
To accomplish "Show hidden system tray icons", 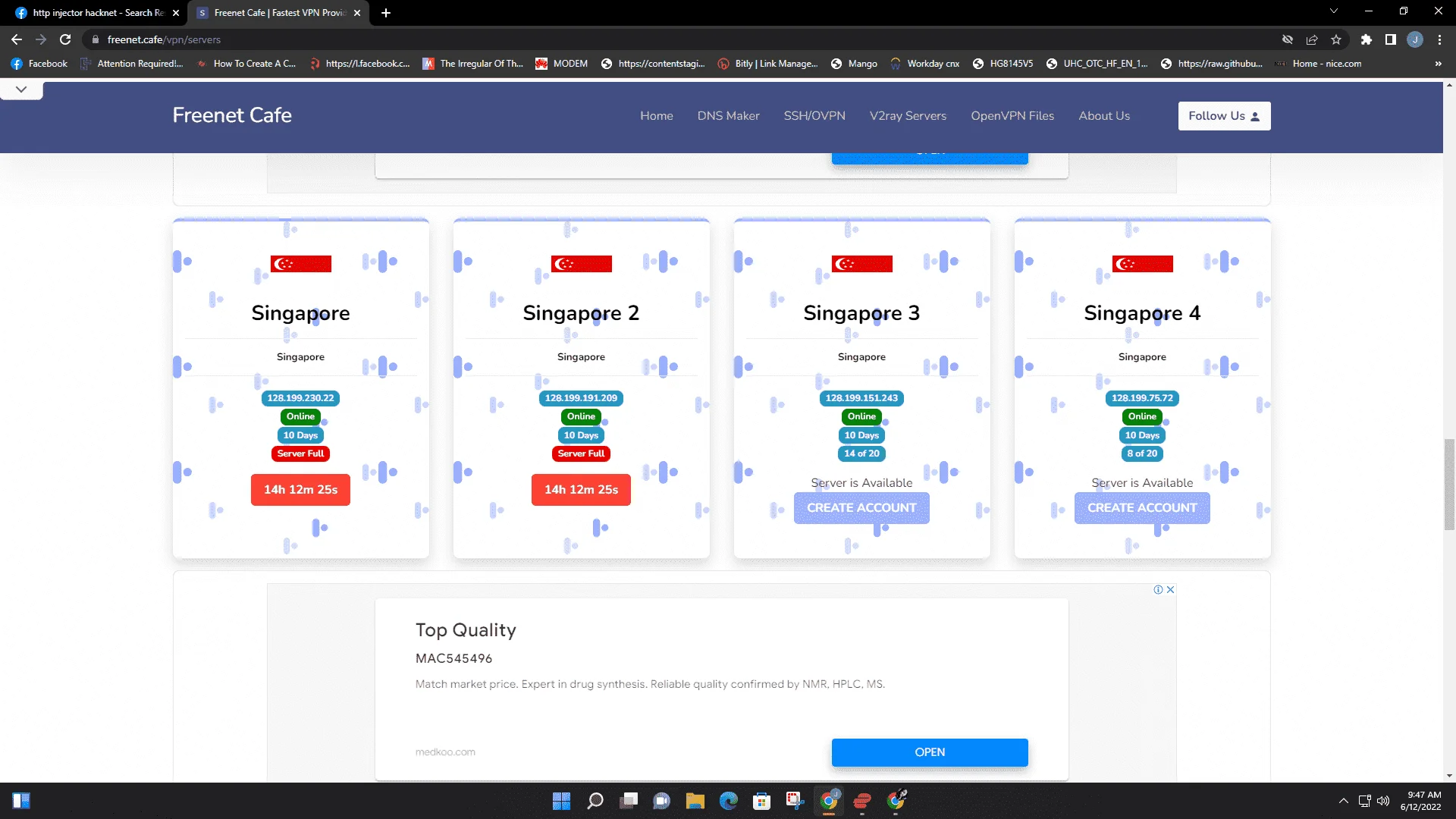I will 1344,801.
